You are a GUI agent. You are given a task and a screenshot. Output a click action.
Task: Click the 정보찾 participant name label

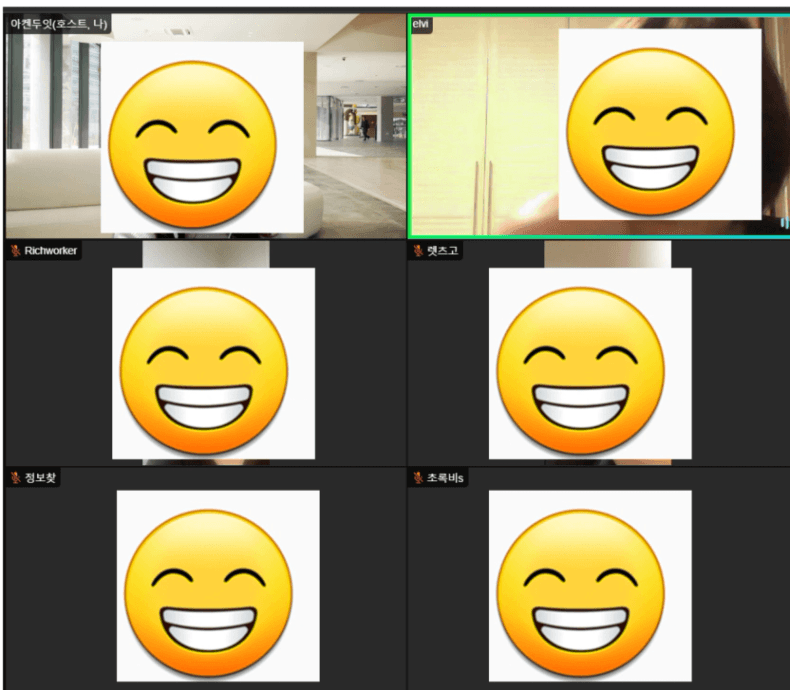click(43, 478)
